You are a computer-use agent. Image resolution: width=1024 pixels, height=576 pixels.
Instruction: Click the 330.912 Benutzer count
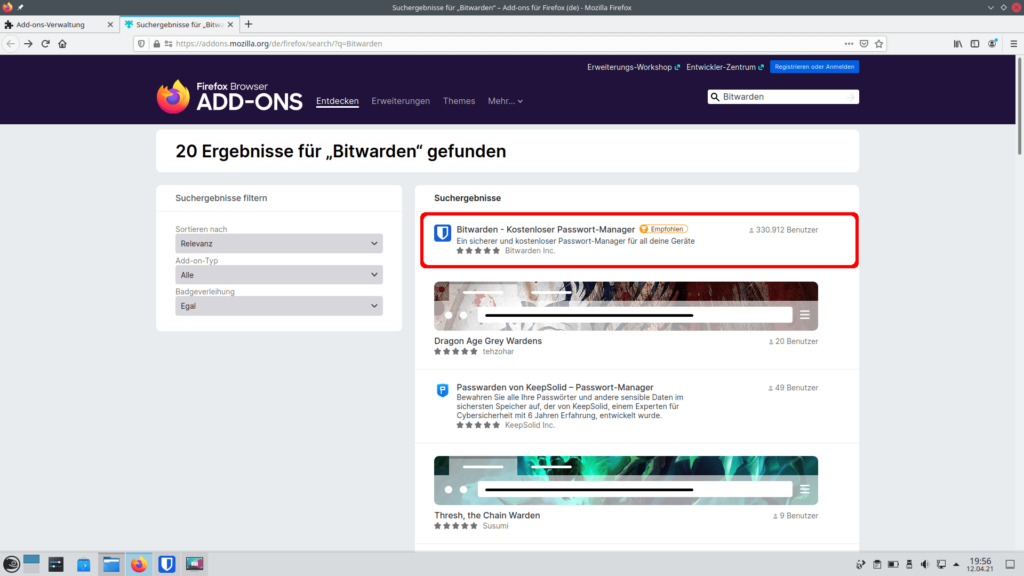point(783,230)
